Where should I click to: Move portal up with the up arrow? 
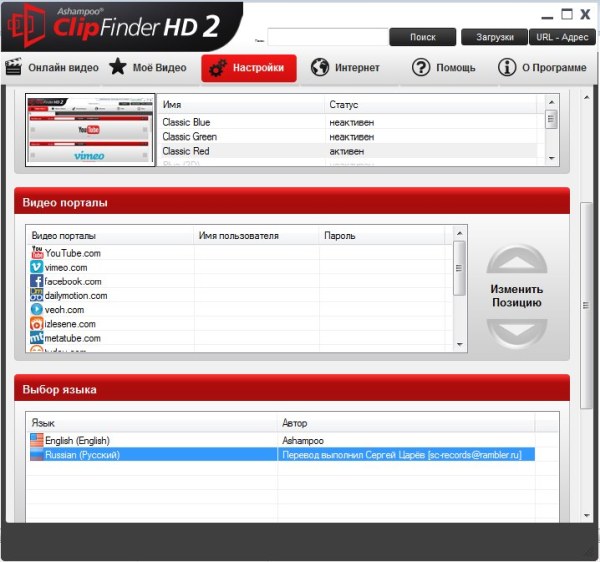(517, 259)
